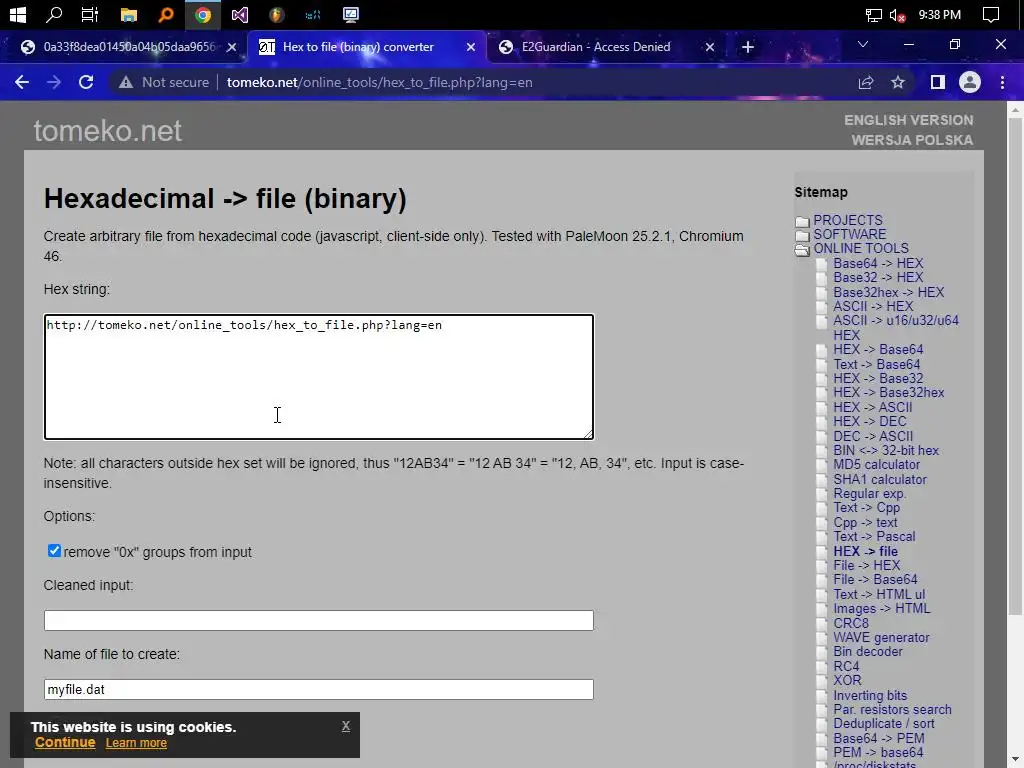1024x768 pixels.
Task: Open the XOR tool link
Action: click(x=847, y=680)
